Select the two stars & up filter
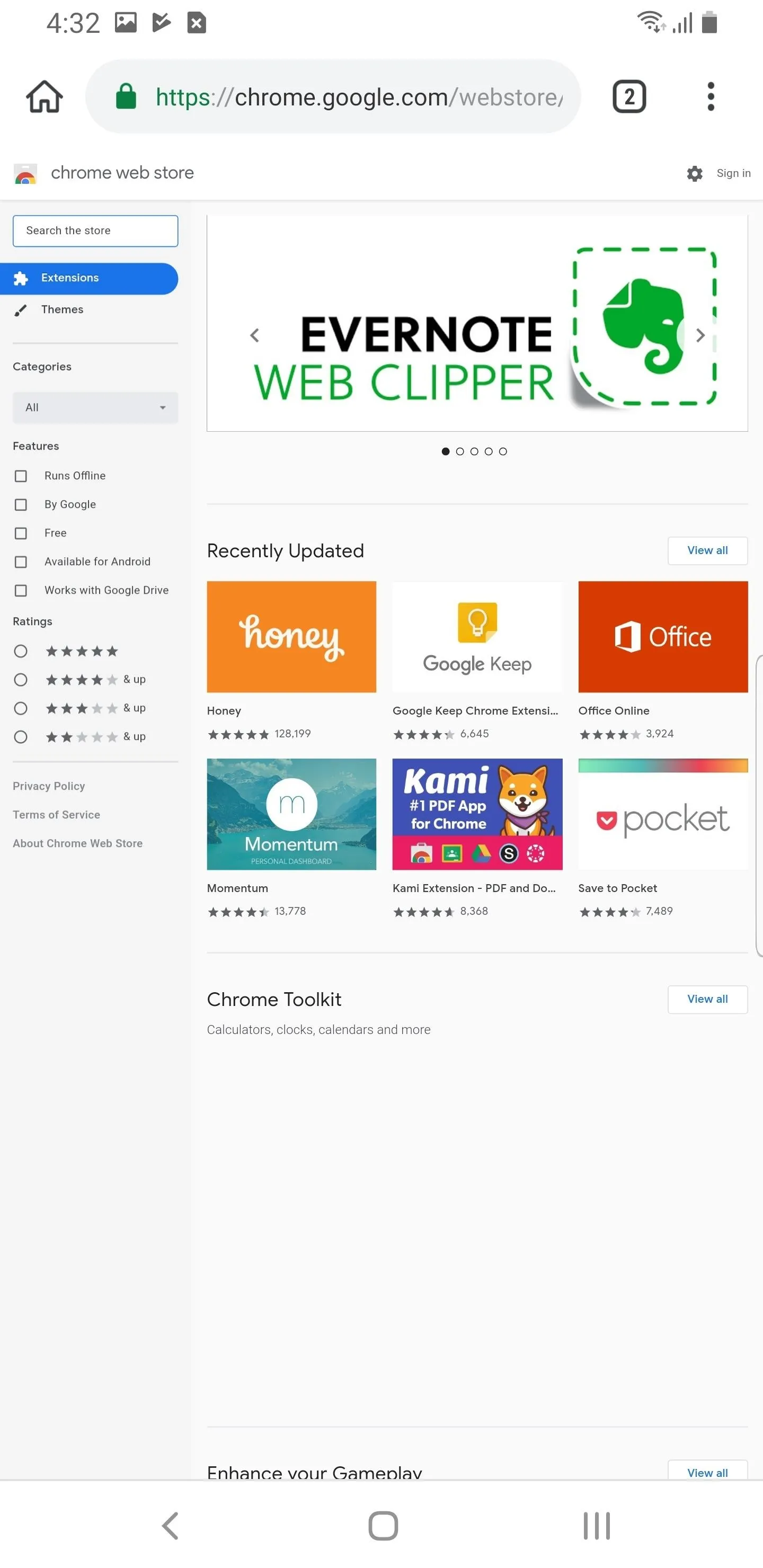Viewport: 763px width, 1568px height. (21, 737)
